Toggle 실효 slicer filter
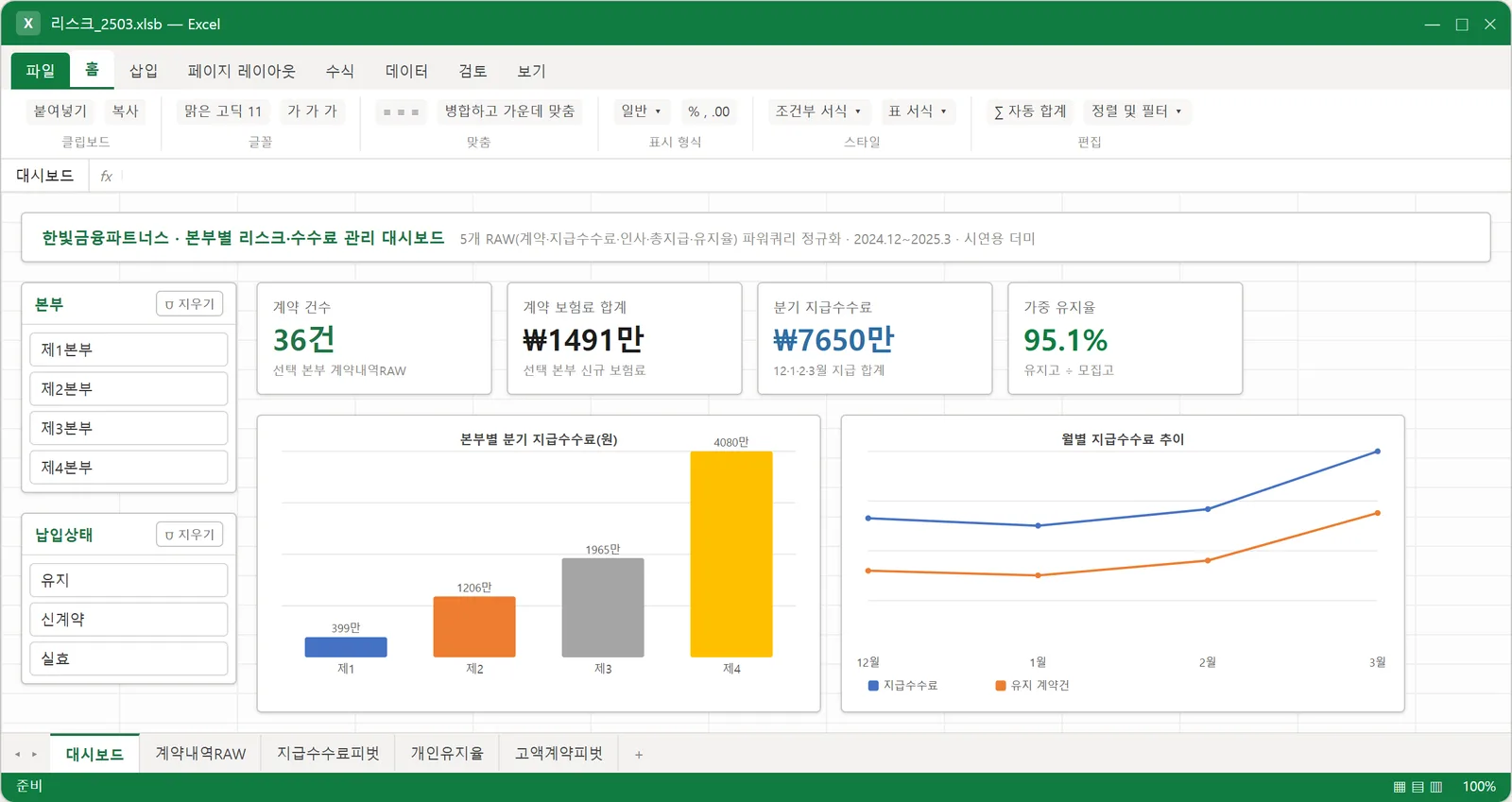The image size is (1512, 802). (x=129, y=658)
